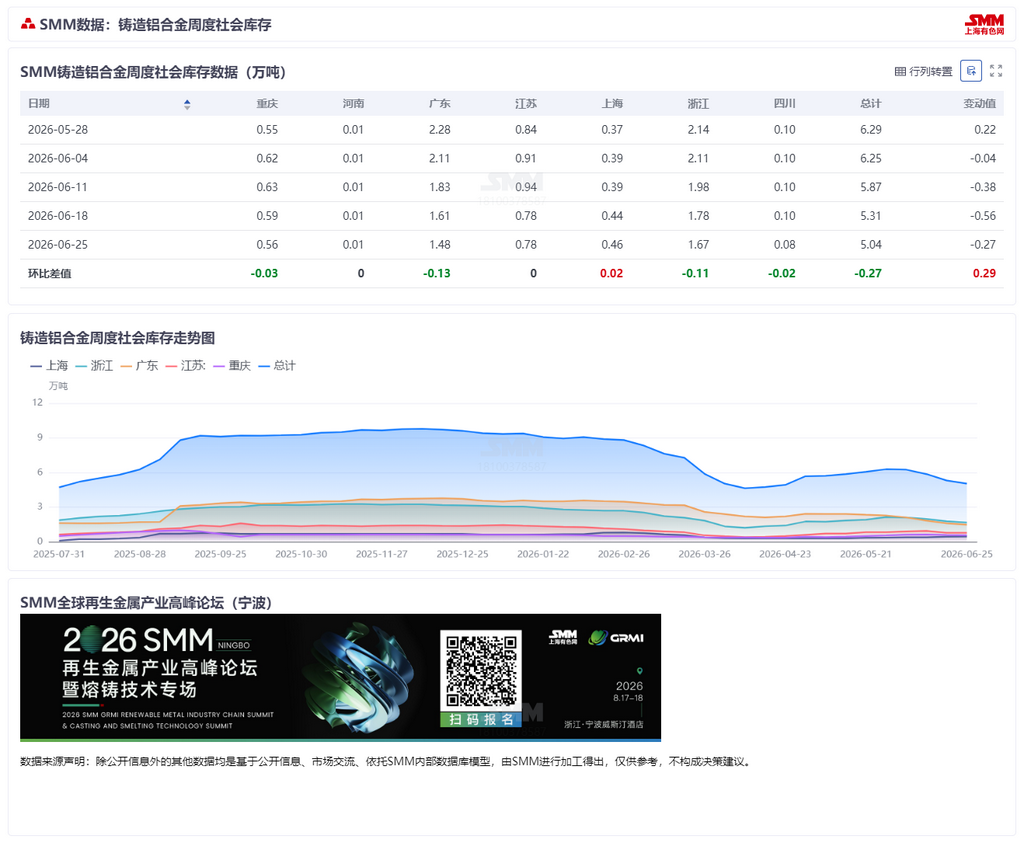Click the export data icon next to 行列转置
1024x844 pixels.
[x=971, y=71]
